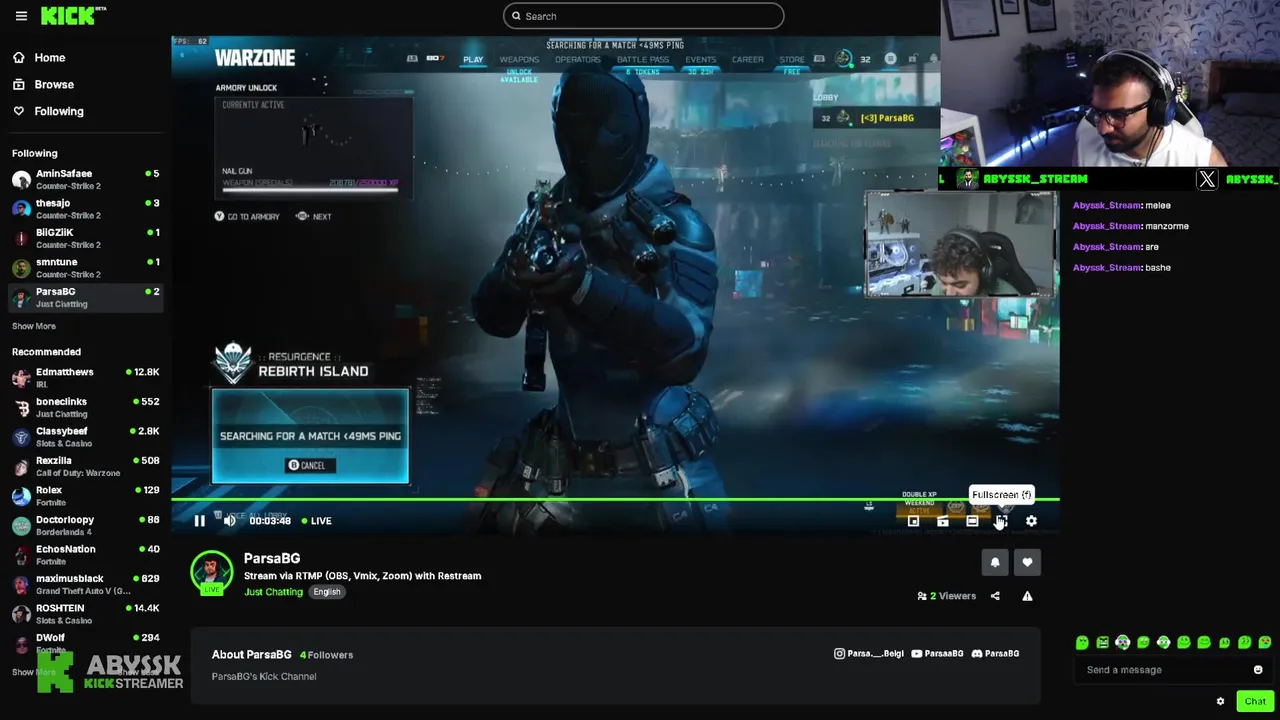Click the English language tag
Viewport: 1280px width, 720px height.
point(327,592)
